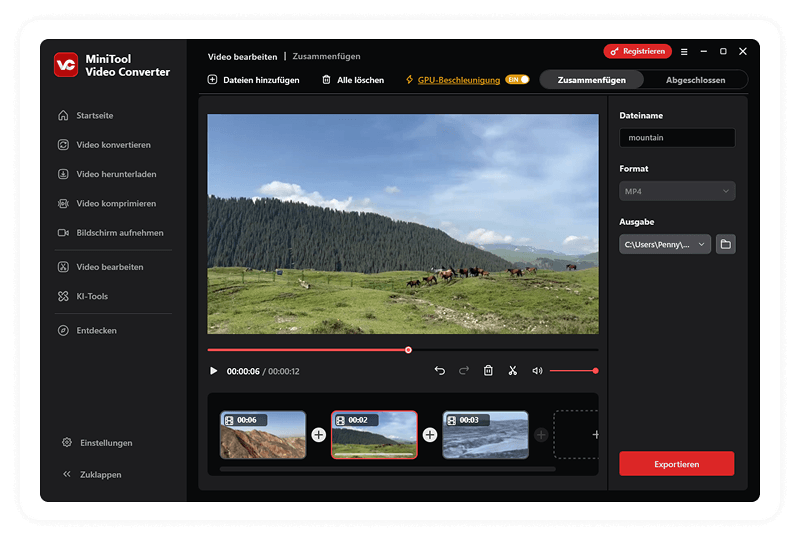Open the Format MP4 dropdown
The width and height of the screenshot is (800, 540).
[677, 191]
